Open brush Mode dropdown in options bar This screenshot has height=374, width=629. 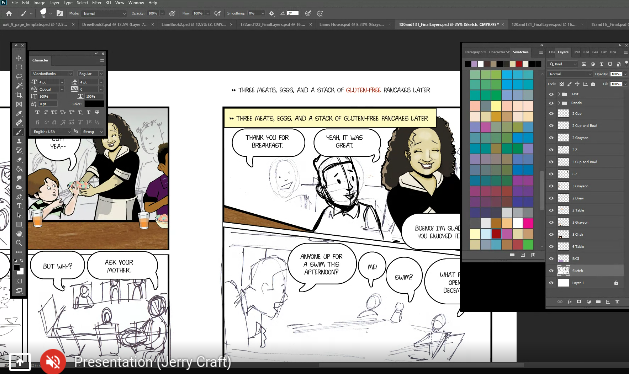coord(104,13)
